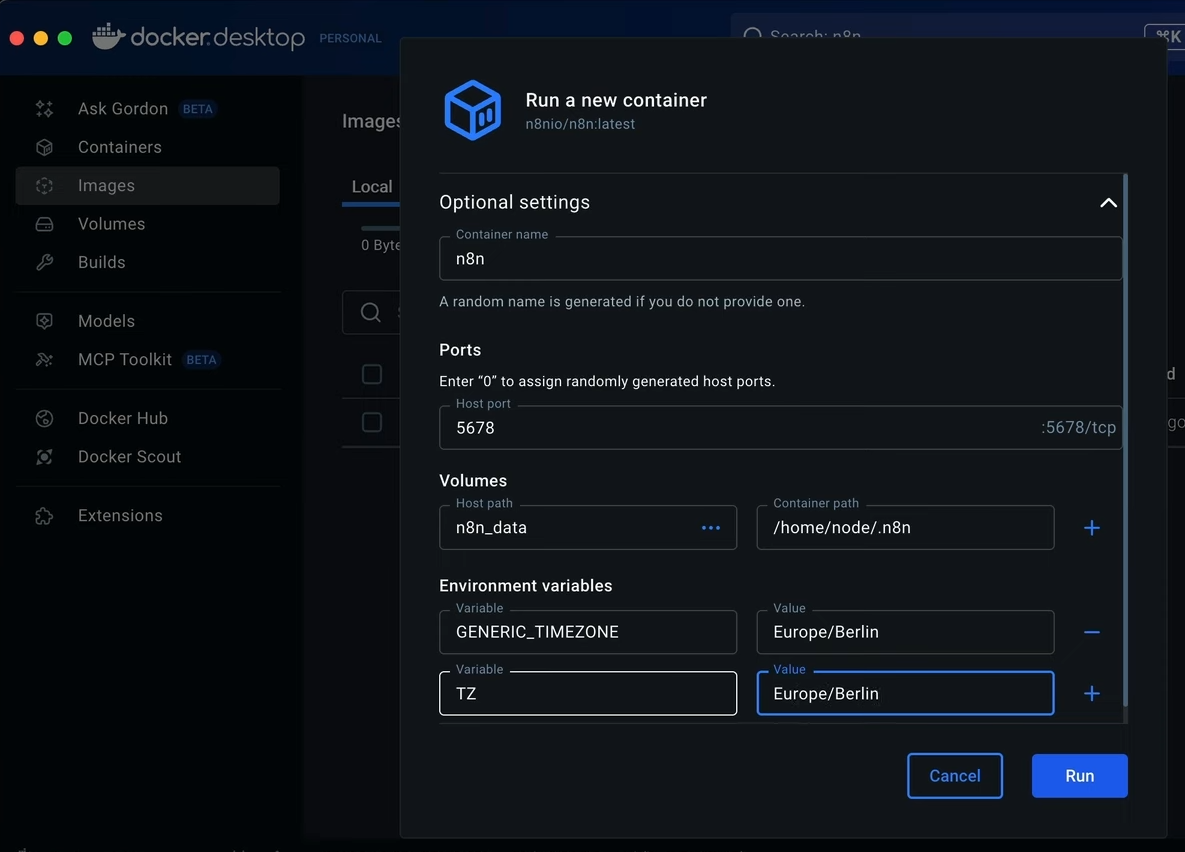The height and width of the screenshot is (852, 1185).
Task: Focus value field next to TZ
Action: 905,693
